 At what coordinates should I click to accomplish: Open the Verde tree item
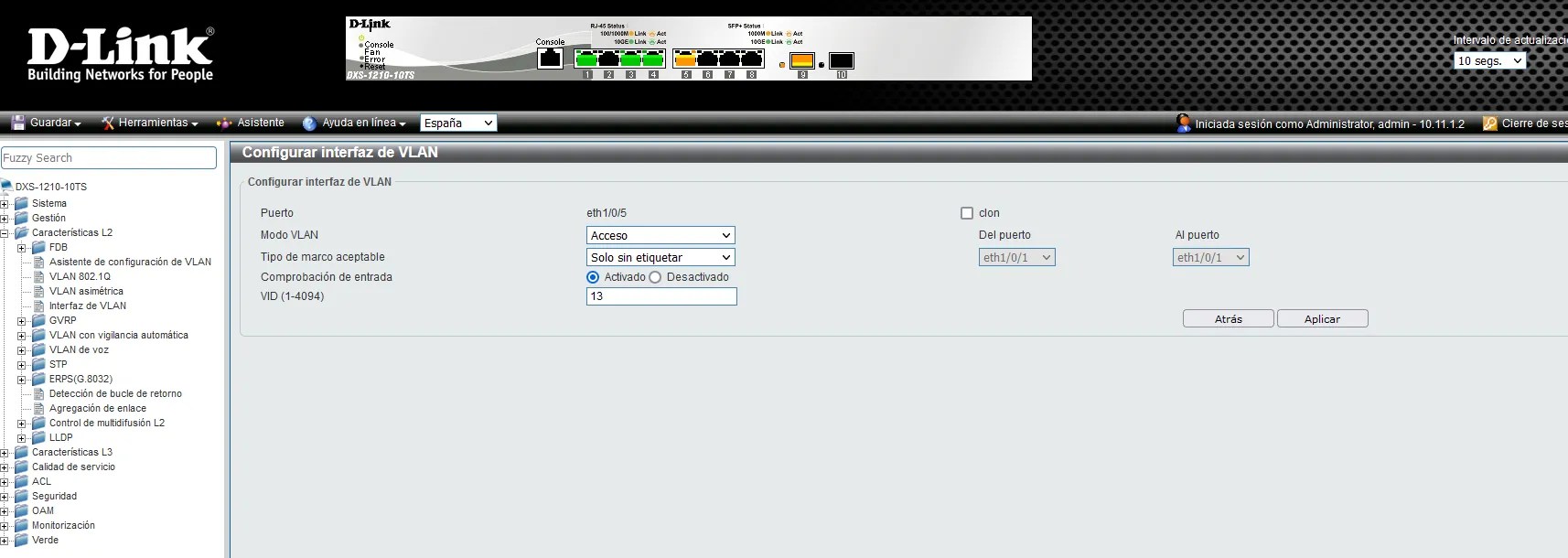[x=45, y=540]
